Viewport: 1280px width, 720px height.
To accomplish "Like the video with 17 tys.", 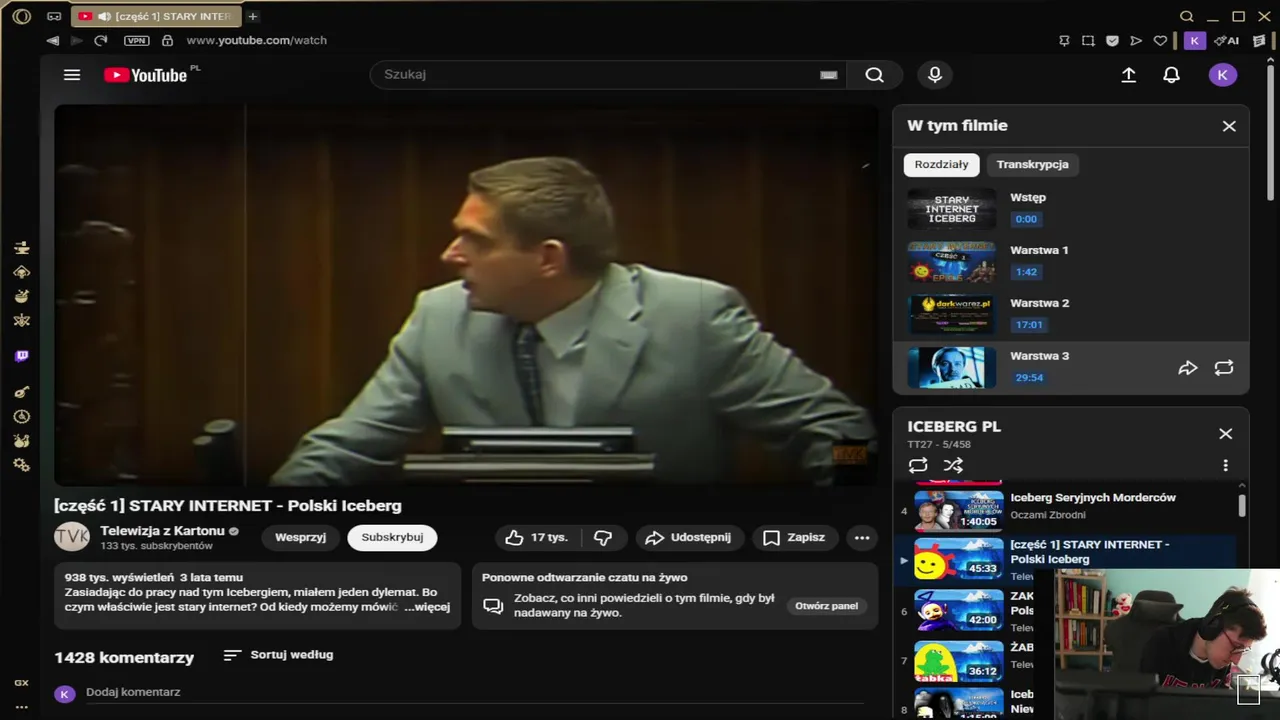I will pyautogui.click(x=537, y=538).
